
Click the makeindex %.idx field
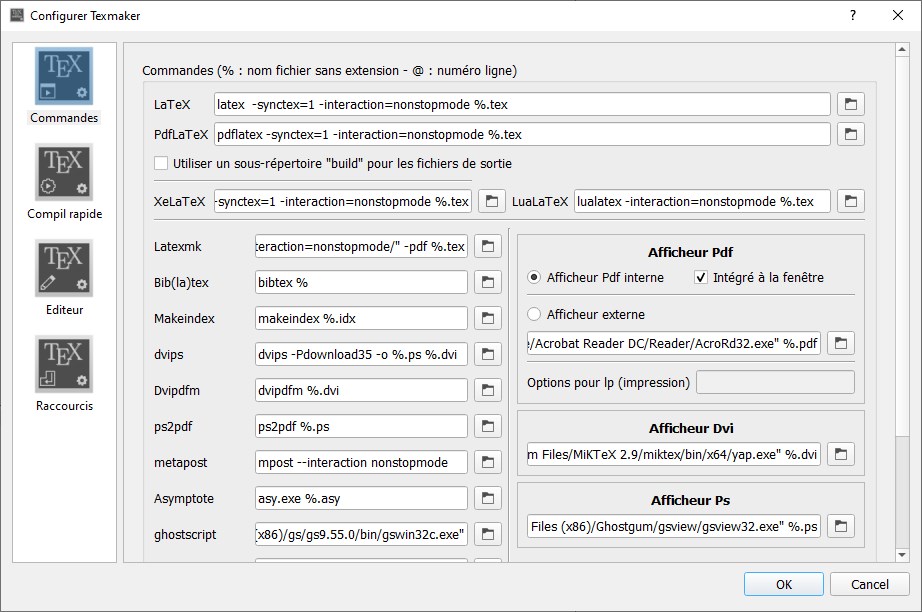point(362,318)
